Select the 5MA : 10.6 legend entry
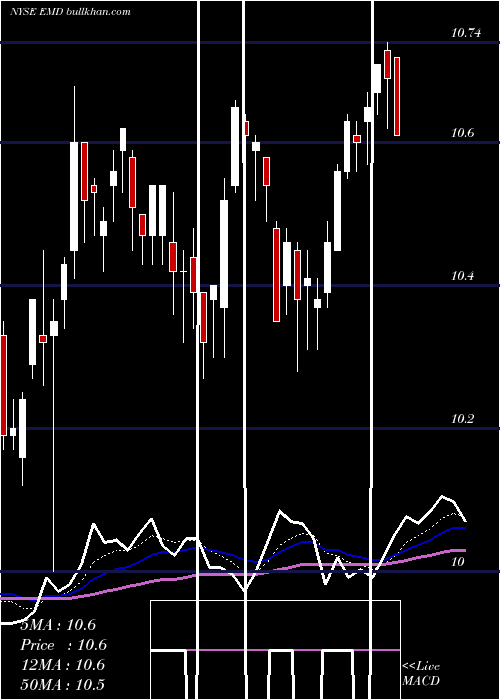This screenshot has height=700, width=500. pos(58,625)
